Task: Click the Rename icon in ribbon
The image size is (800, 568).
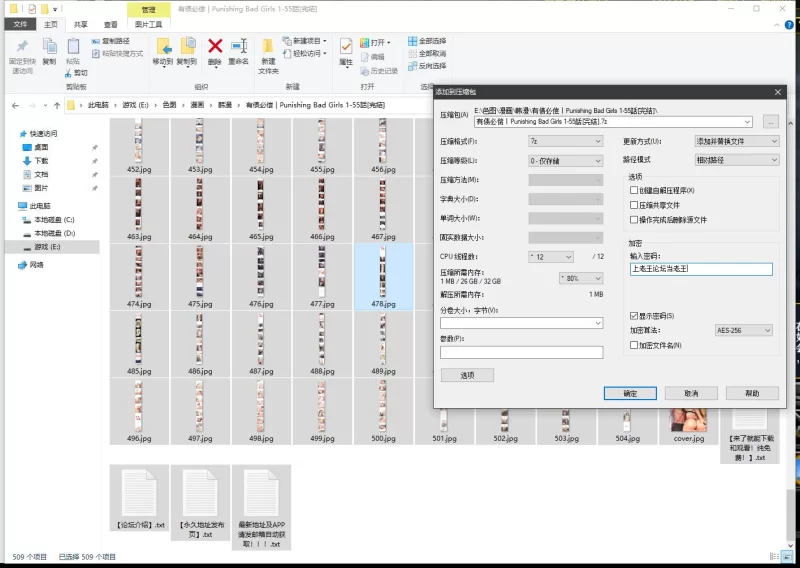Action: (x=238, y=48)
